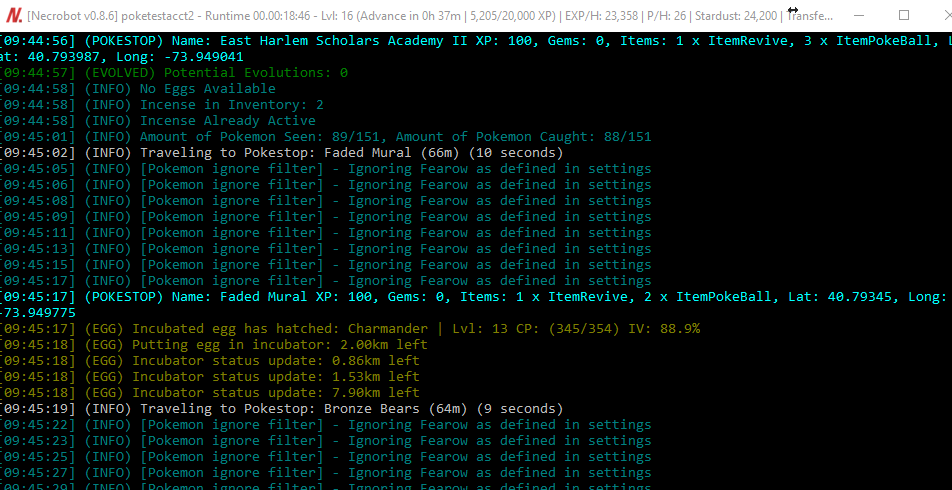Image resolution: width=952 pixels, height=490 pixels.
Task: Click the 09:45:27 Ignoring Fearow line
Action: (x=325, y=472)
